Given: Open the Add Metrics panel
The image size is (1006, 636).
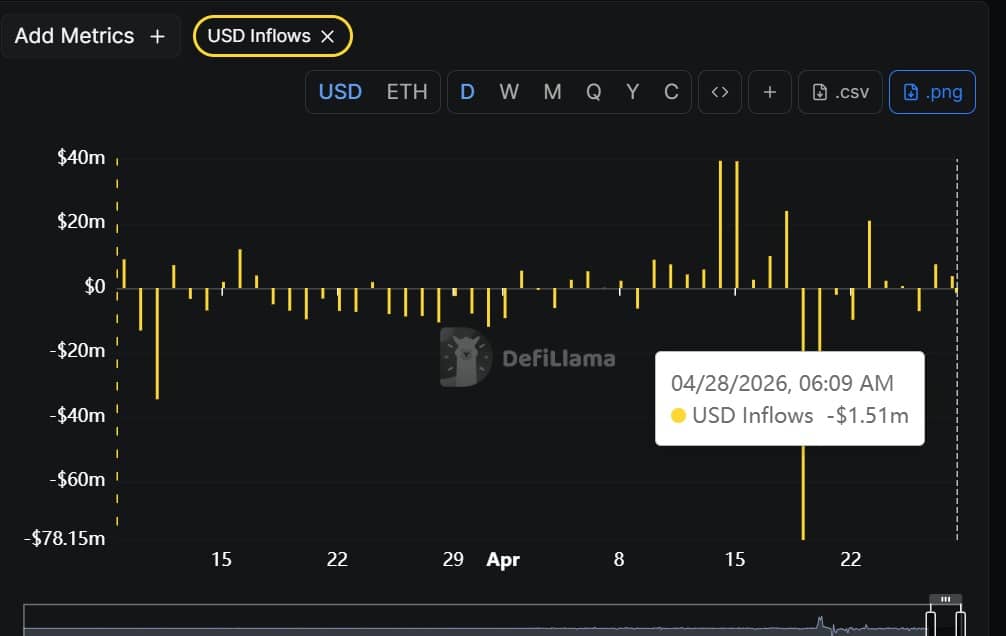Looking at the screenshot, I should coord(75,36).
